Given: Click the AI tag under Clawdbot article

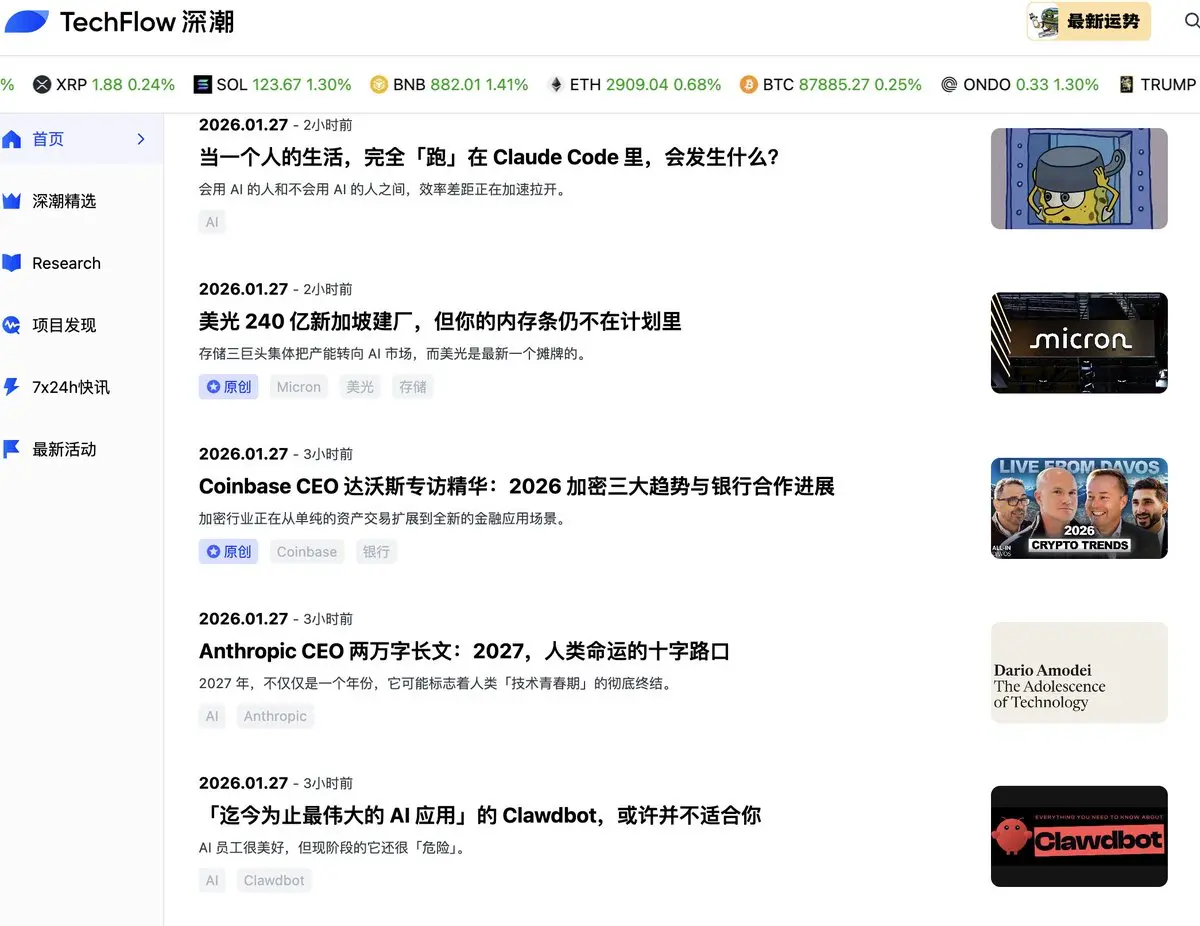Looking at the screenshot, I should [x=212, y=880].
